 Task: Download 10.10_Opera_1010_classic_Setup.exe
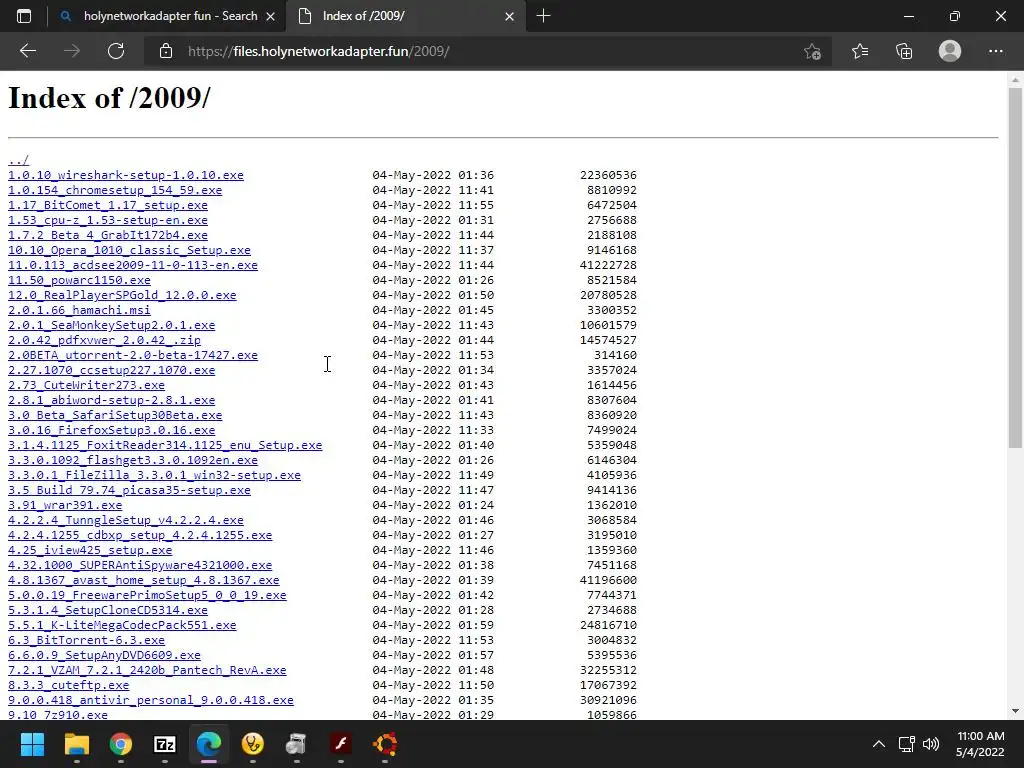129,250
